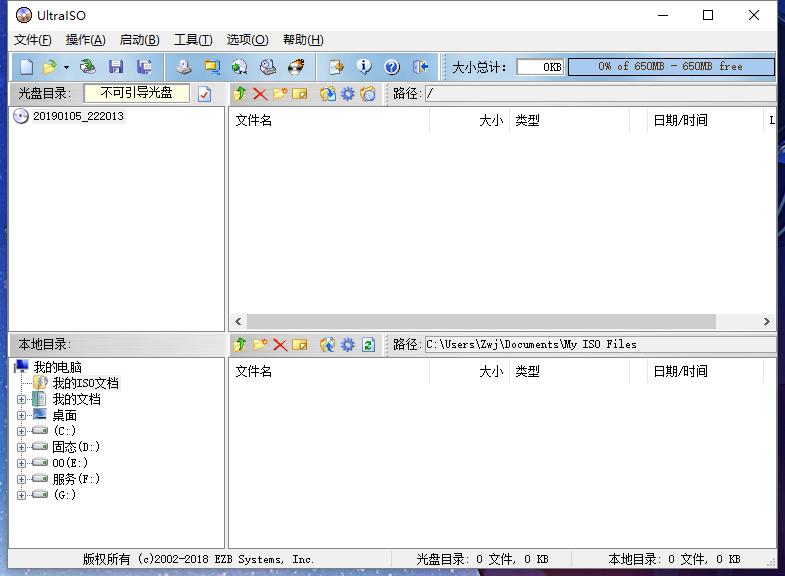Expand the 00(E:) drive node

[21, 463]
